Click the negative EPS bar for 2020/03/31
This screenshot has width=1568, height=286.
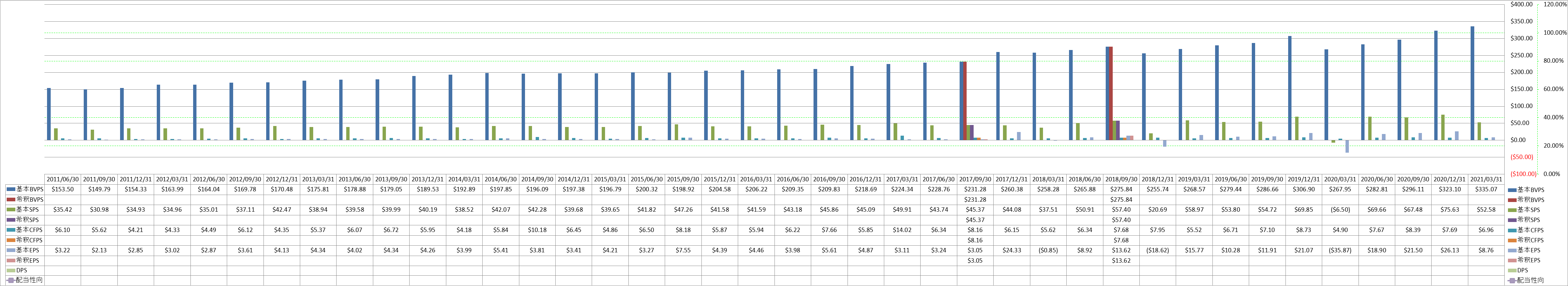click(x=1347, y=146)
